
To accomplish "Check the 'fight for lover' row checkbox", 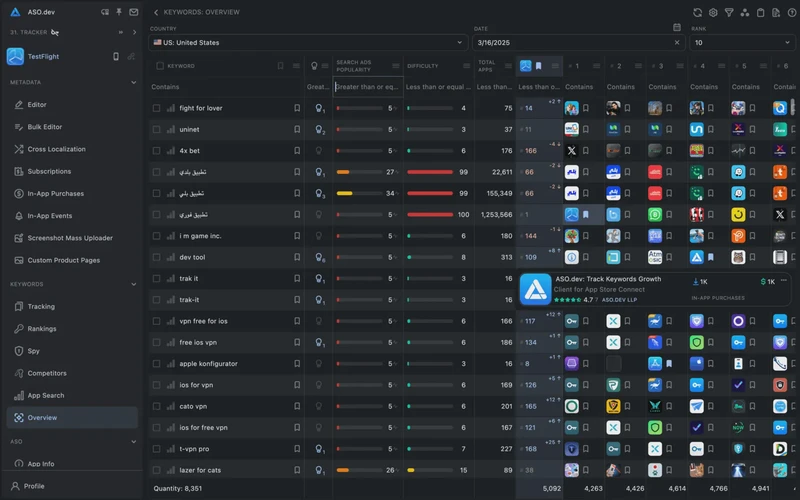I will pyautogui.click(x=157, y=108).
